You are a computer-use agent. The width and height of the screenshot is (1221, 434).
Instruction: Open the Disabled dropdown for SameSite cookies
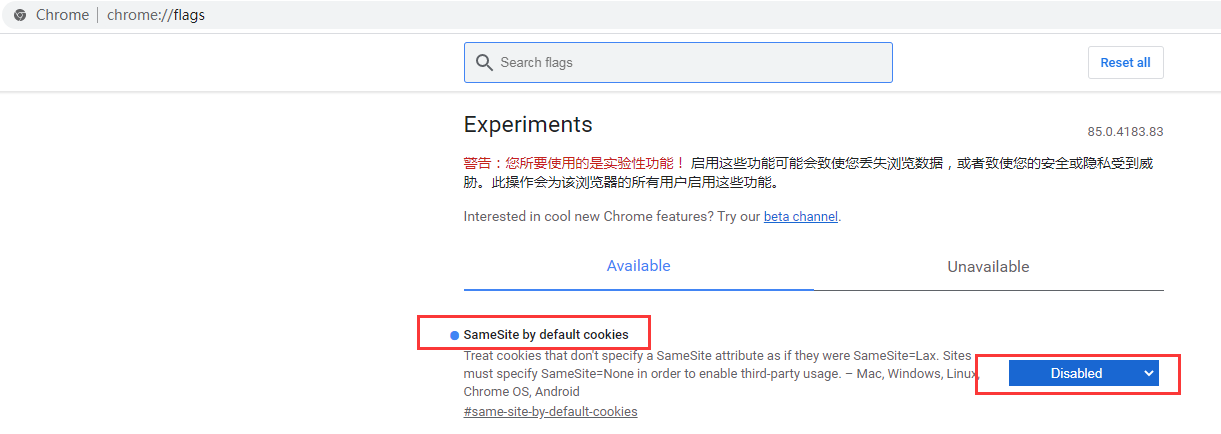coord(1076,373)
